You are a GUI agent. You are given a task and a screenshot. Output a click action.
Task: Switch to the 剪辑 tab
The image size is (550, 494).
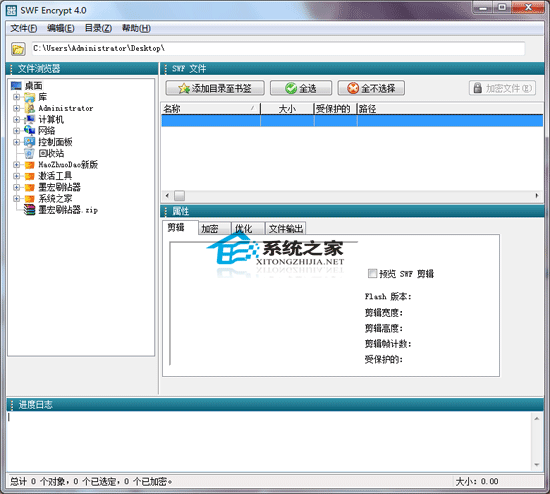[x=180, y=228]
